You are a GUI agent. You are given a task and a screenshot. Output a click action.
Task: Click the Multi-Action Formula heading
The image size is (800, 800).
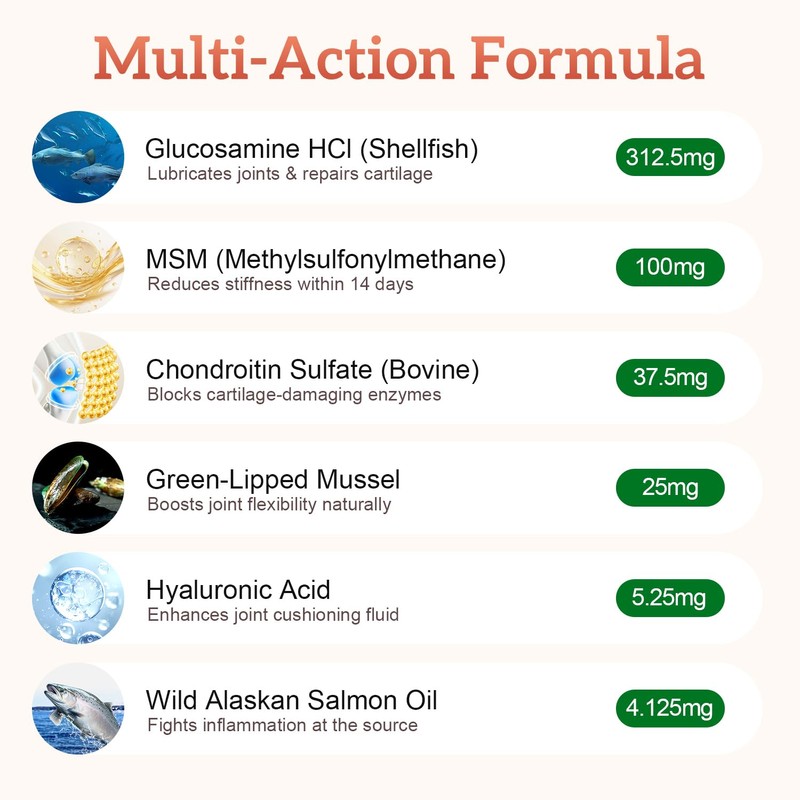[400, 58]
